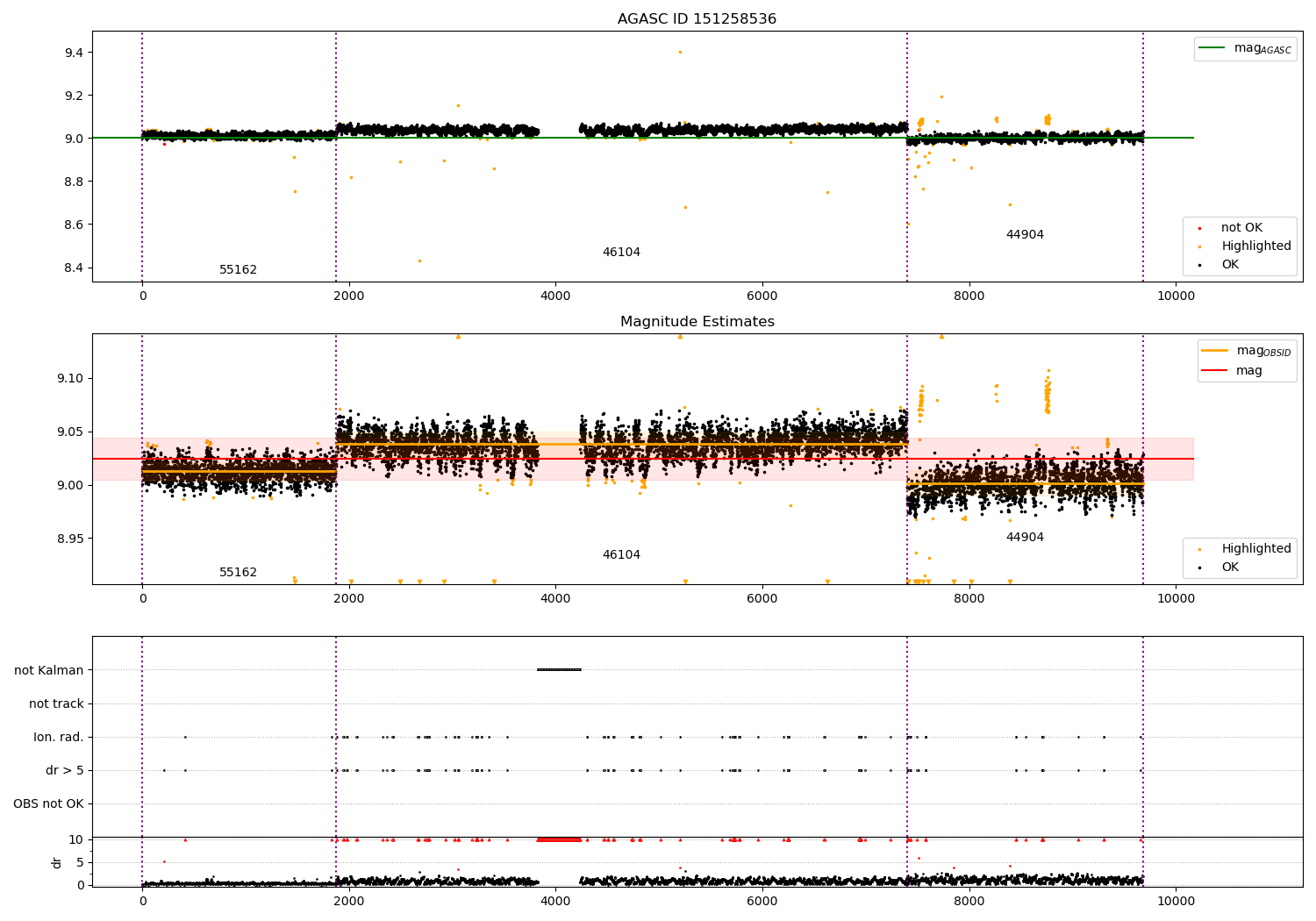The width and height of the screenshot is (1316, 921).
Task: Click 'Highlighted' legend entry in top plot
Action: [x=1255, y=246]
